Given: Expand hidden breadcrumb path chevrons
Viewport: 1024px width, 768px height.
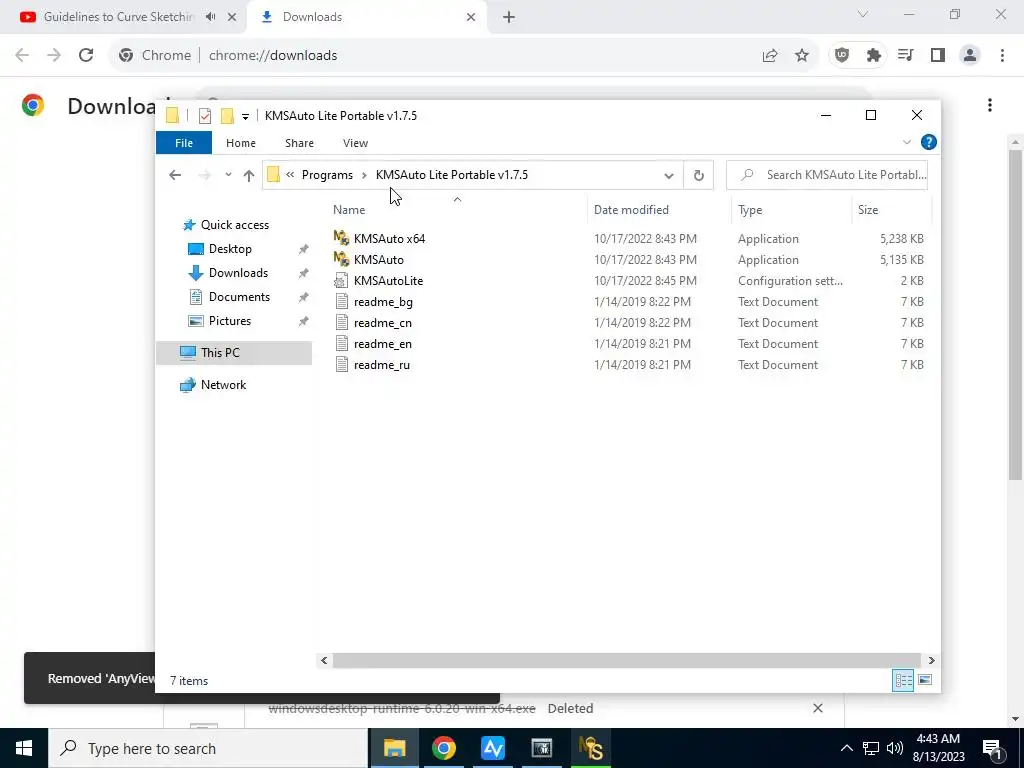Looking at the screenshot, I should [290, 175].
